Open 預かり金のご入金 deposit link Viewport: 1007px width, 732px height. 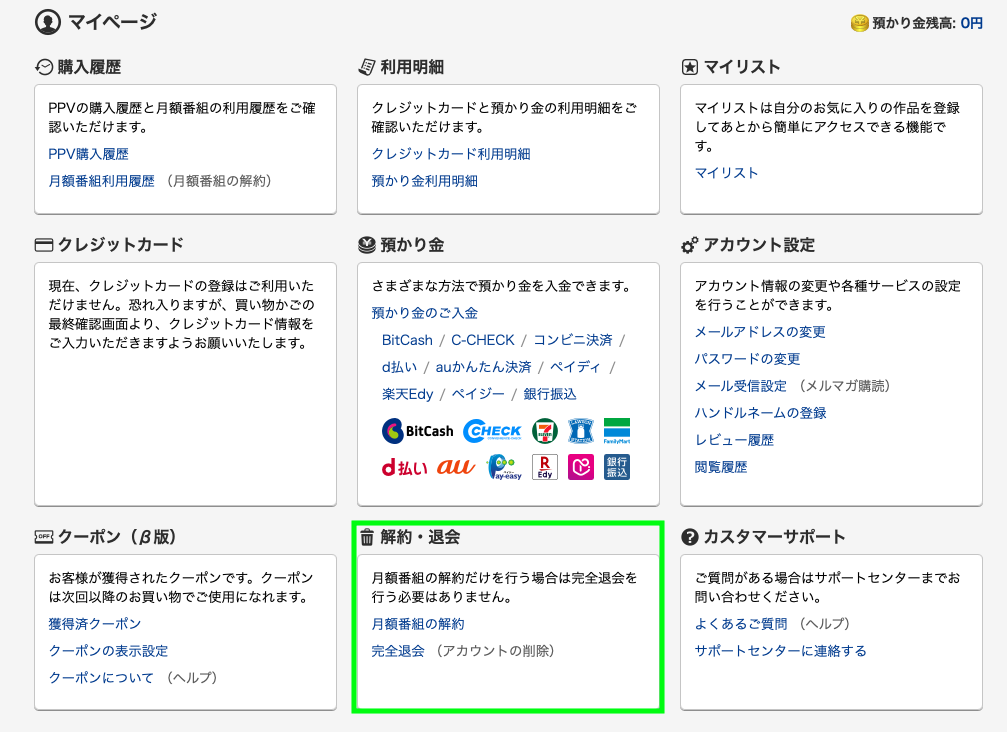pyautogui.click(x=425, y=313)
